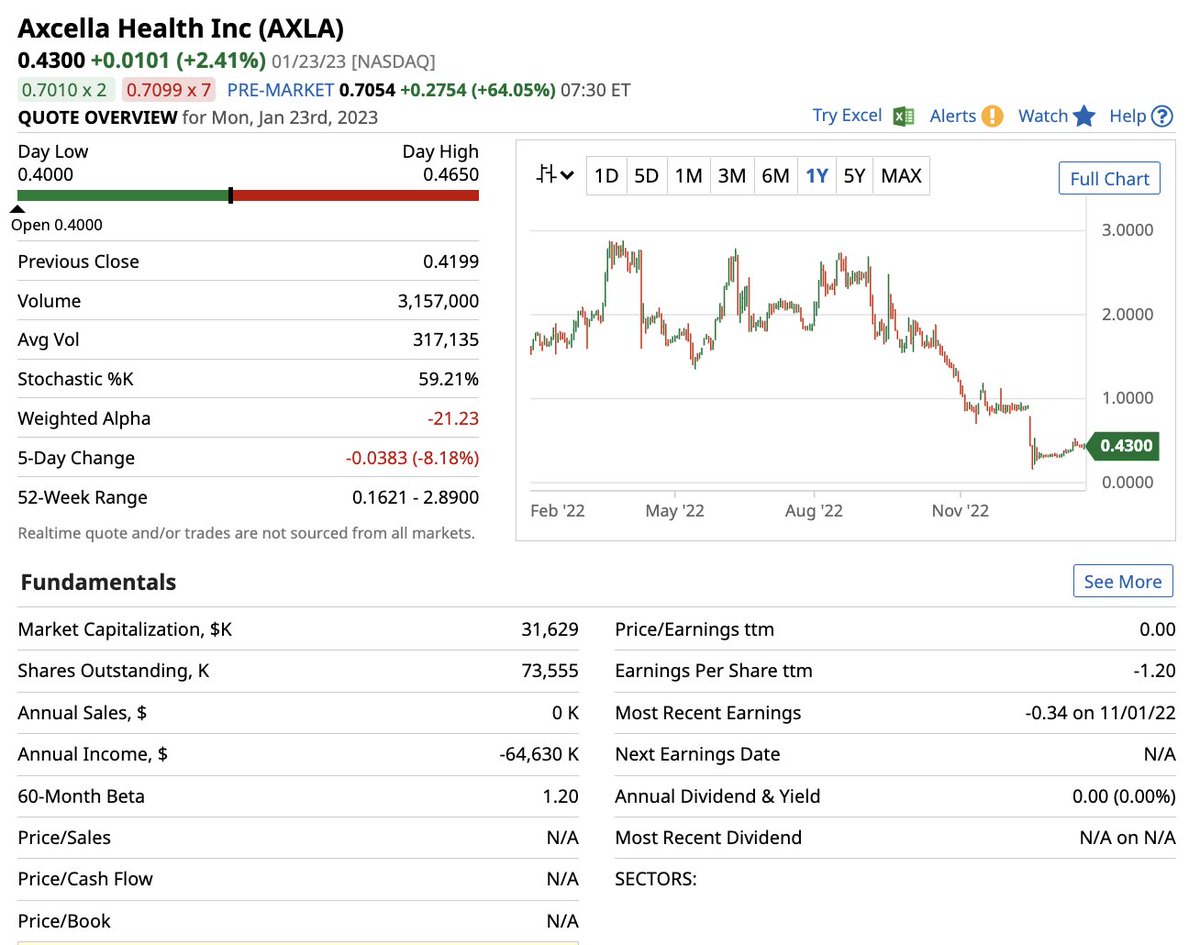The image size is (1200, 945).
Task: Click the Fundamentals section heading
Action: point(98,582)
